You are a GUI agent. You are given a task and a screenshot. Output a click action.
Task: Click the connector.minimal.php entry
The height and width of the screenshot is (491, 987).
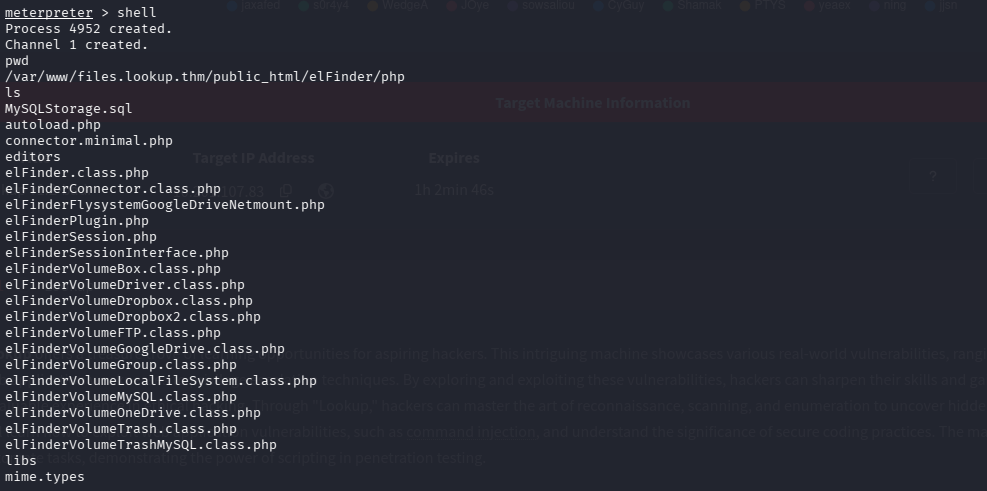(x=89, y=141)
